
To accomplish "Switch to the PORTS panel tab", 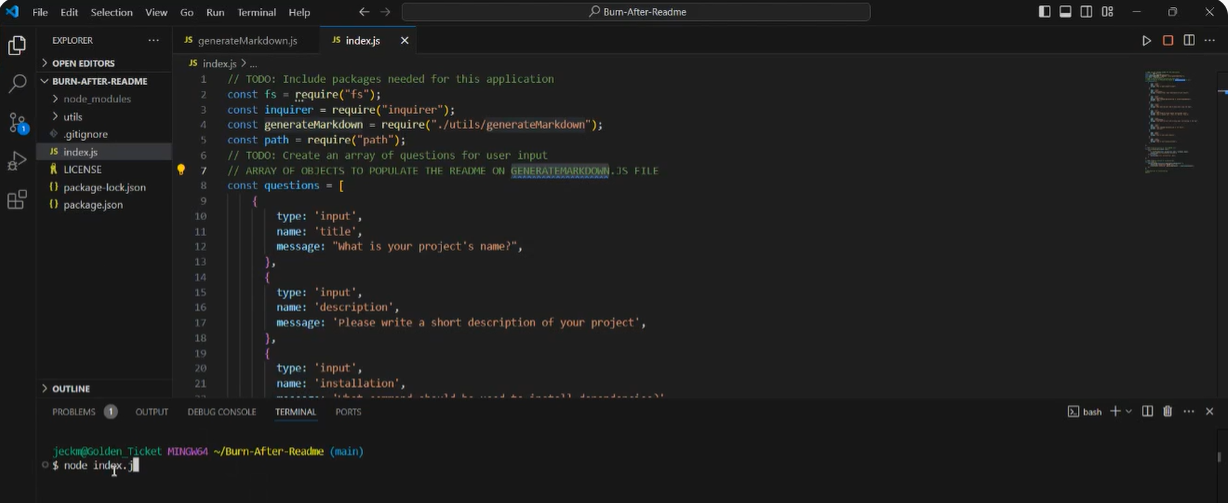I will coord(348,412).
